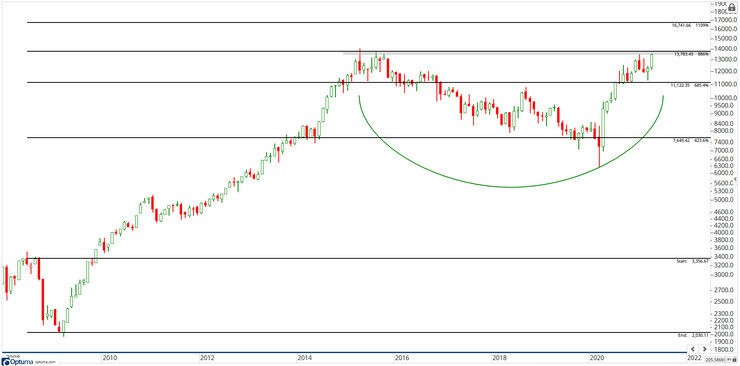Click the 2012 date axis label

point(207,358)
